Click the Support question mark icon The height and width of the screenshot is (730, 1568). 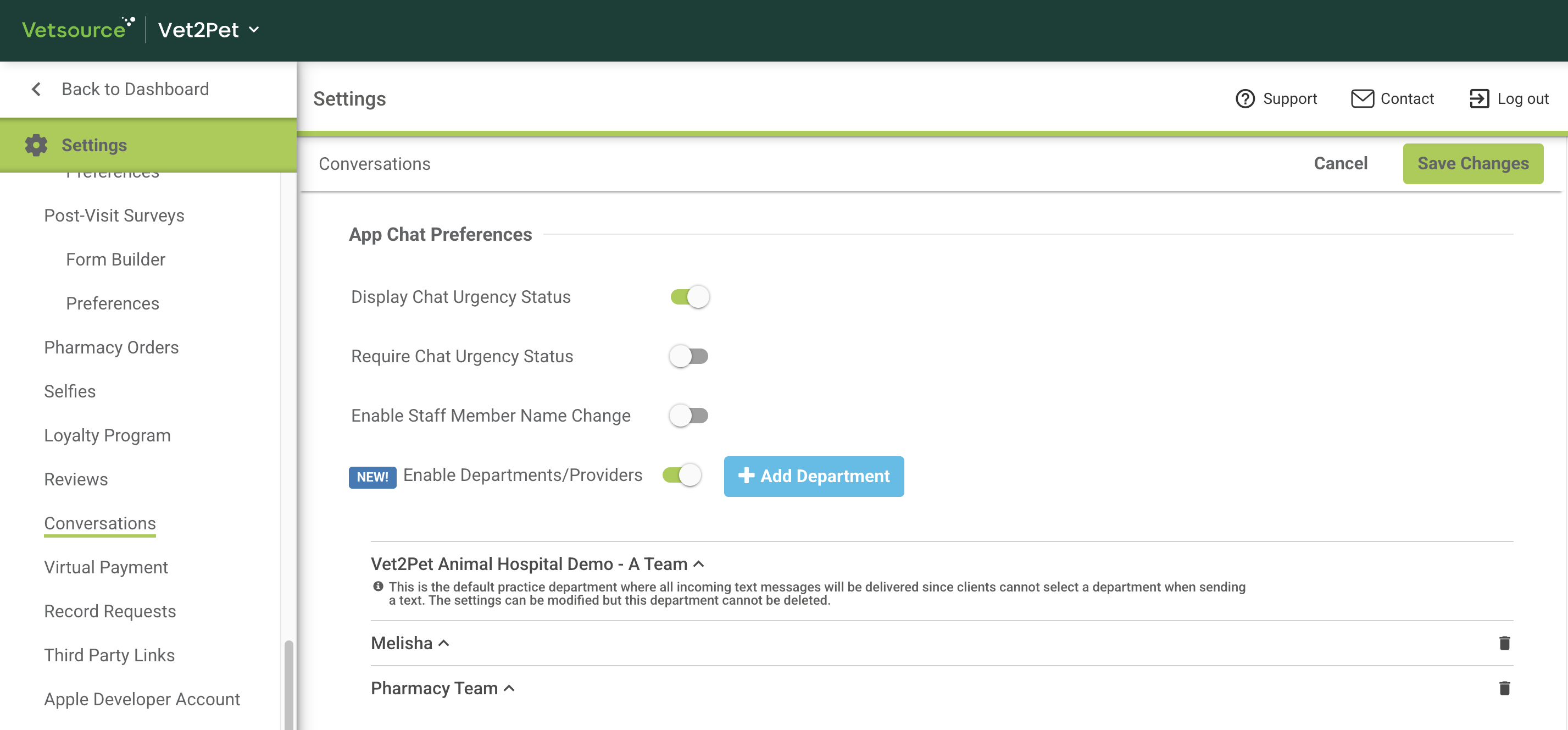coord(1245,98)
